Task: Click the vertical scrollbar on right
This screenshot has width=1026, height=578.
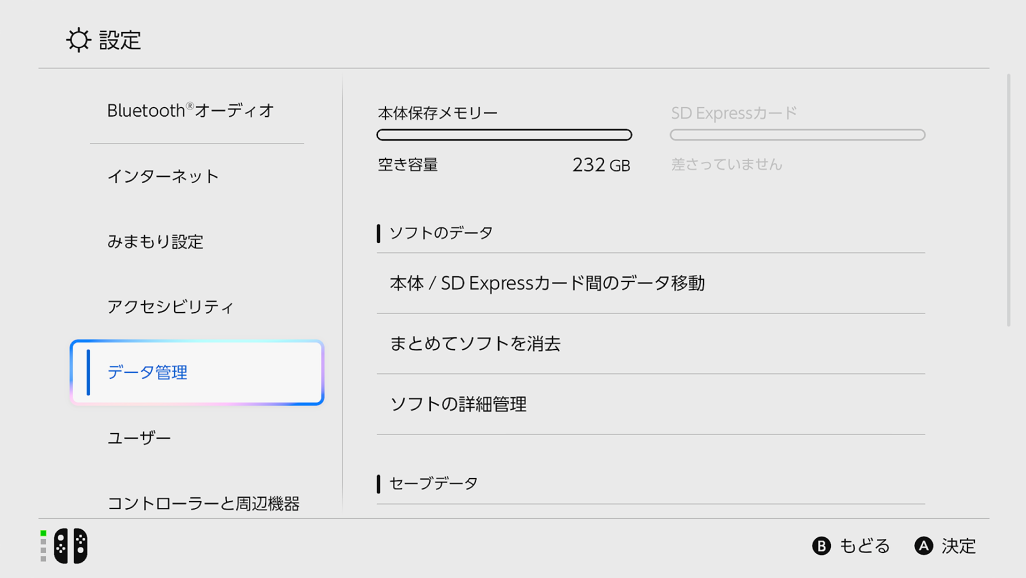Action: (x=1009, y=200)
